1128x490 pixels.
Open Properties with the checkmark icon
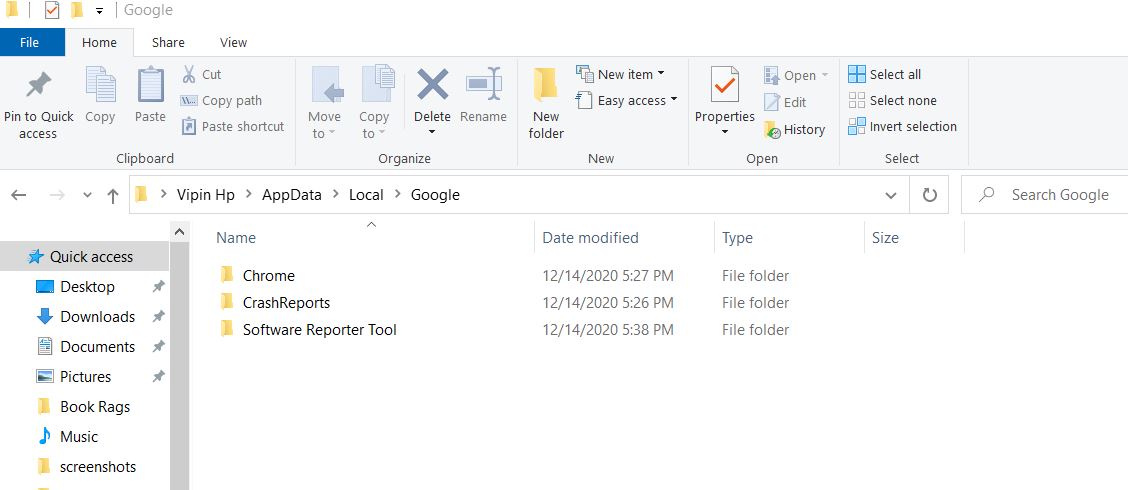(724, 85)
